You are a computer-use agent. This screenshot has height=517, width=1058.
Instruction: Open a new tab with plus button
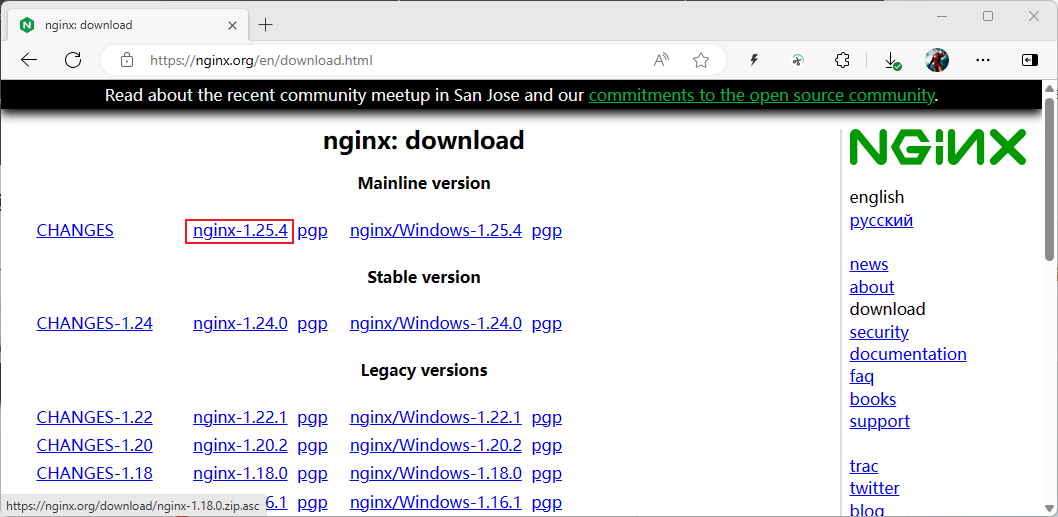265,24
